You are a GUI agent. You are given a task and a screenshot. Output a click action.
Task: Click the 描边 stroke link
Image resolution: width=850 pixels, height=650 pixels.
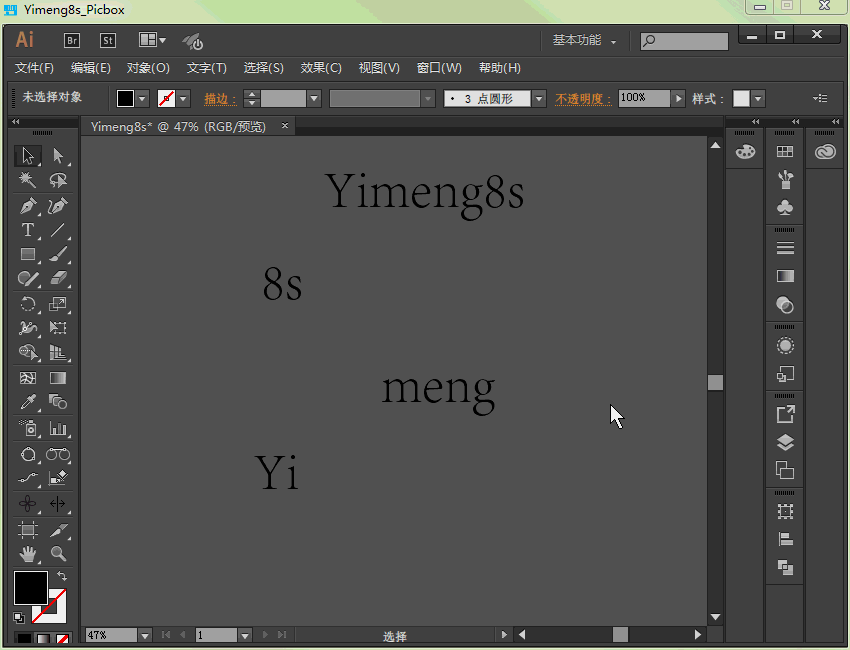click(219, 98)
